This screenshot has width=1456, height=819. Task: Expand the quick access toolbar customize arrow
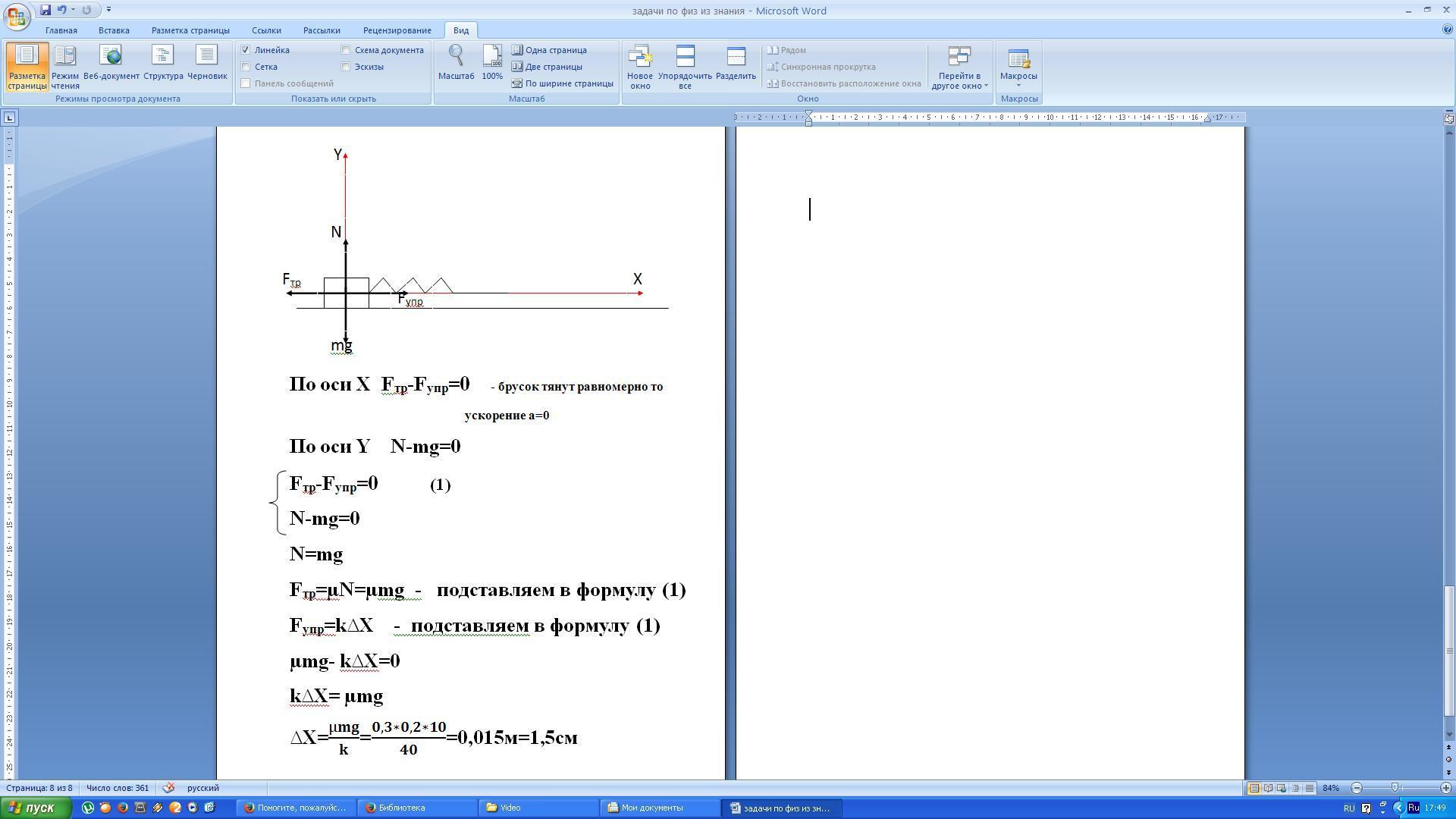[109, 10]
